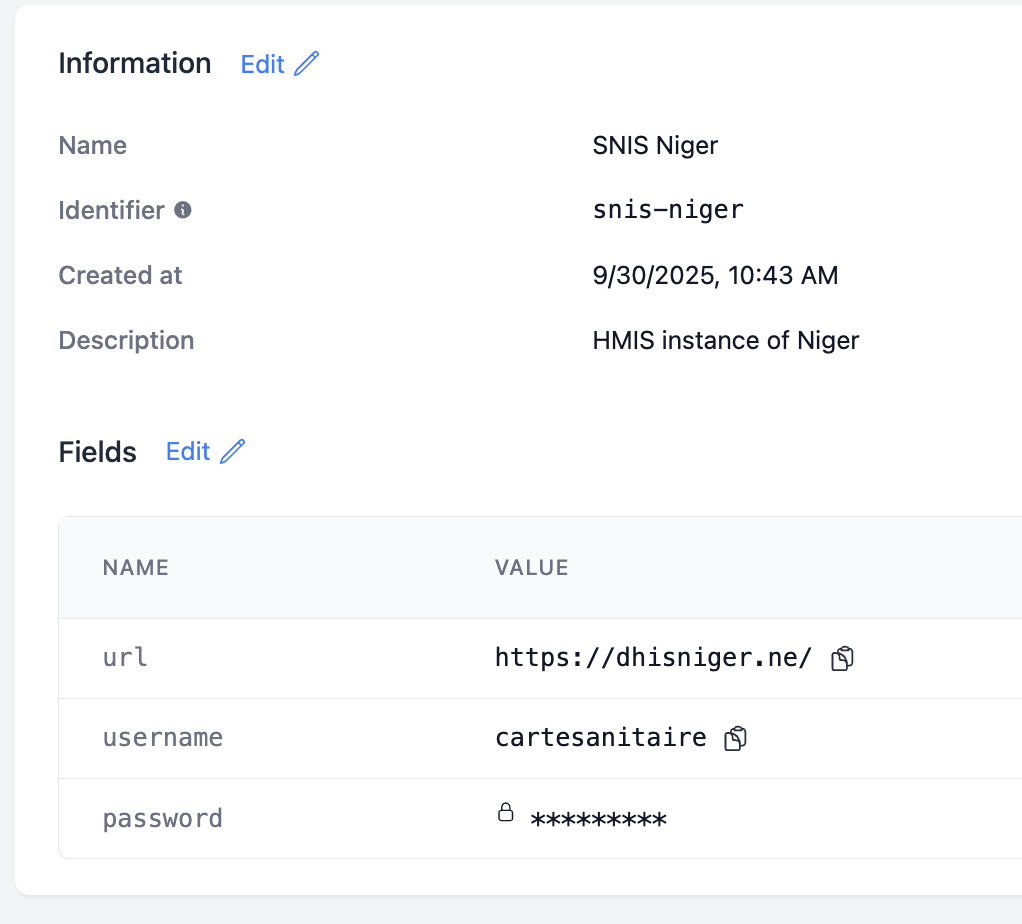This screenshot has height=924, width=1022.
Task: Select the NAME column header
Action: tap(135, 567)
